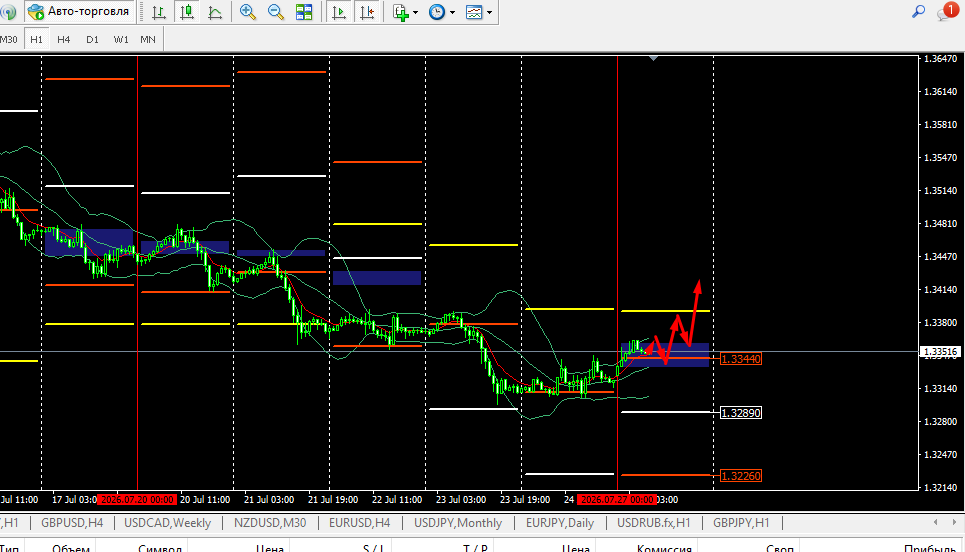Click the 1.34810 price scale value

click(x=940, y=224)
